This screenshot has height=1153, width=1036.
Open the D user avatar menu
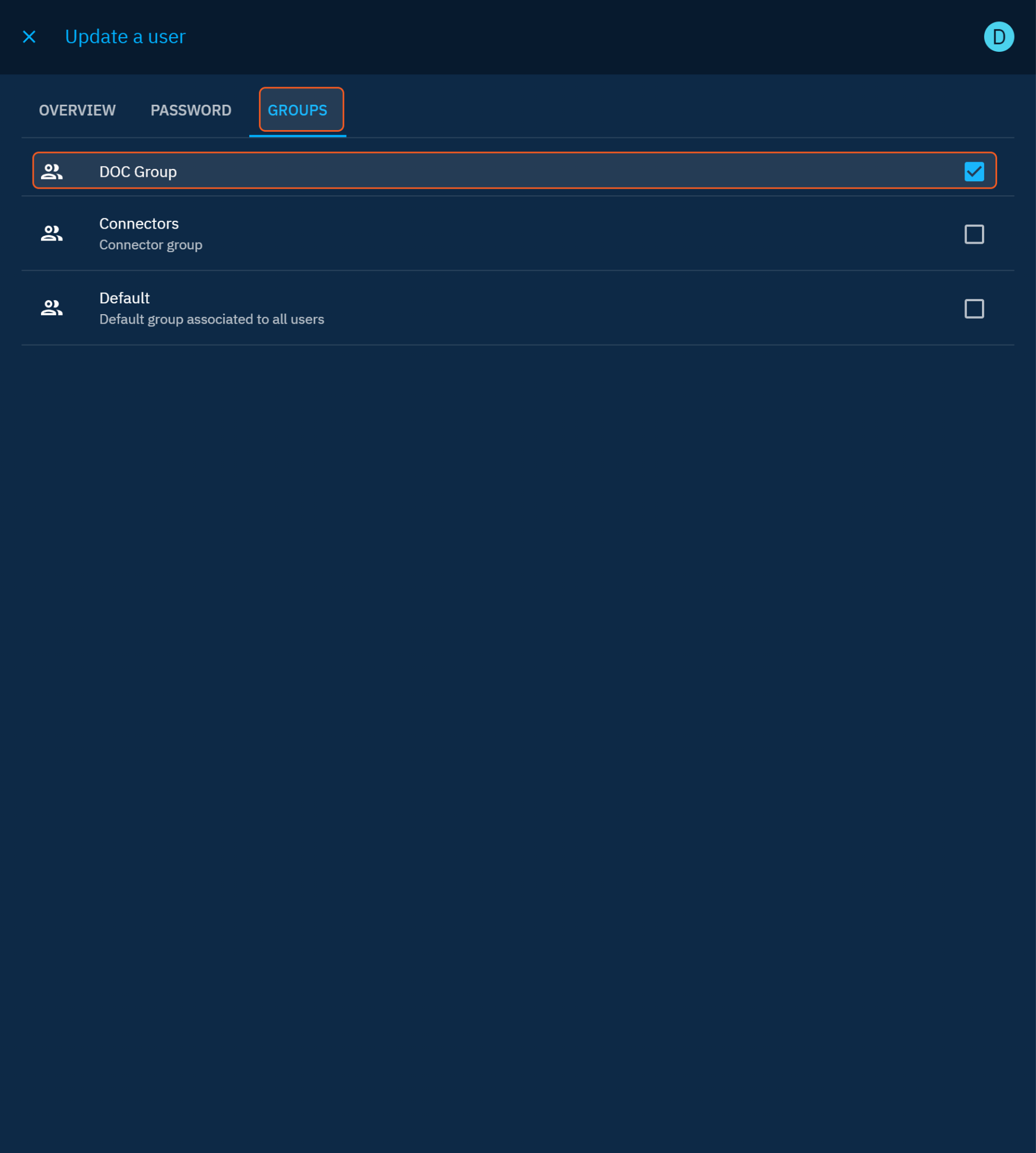(x=998, y=37)
